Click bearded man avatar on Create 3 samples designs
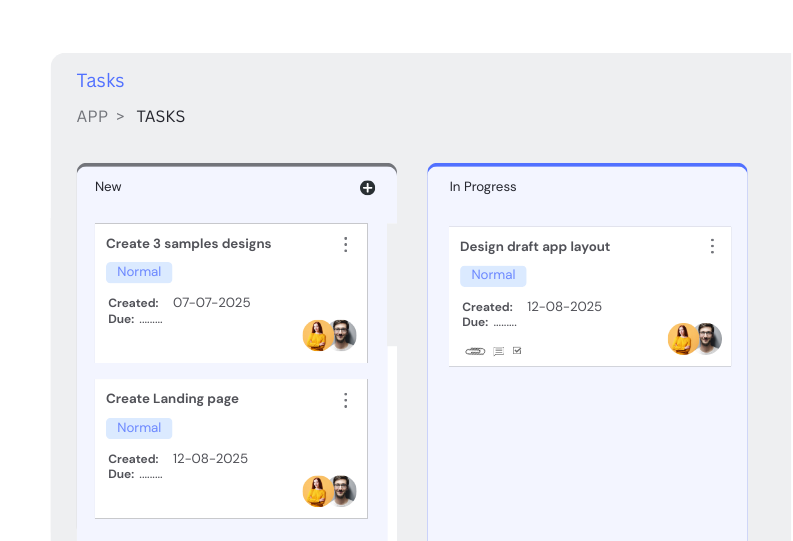Image resolution: width=793 pixels, height=541 pixels. [344, 335]
